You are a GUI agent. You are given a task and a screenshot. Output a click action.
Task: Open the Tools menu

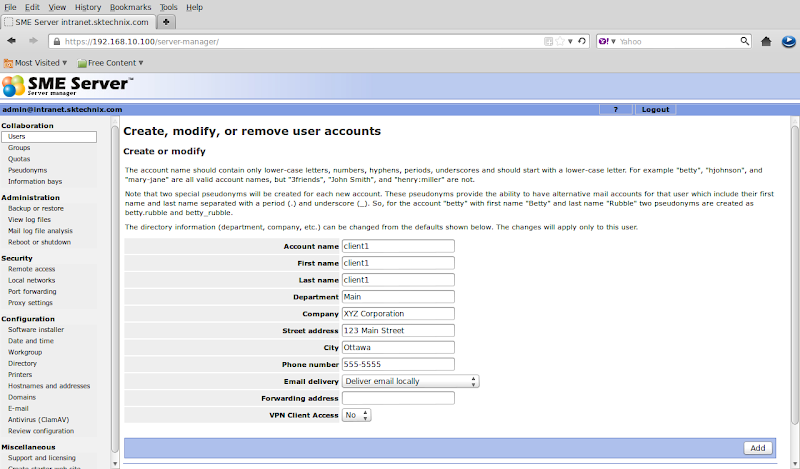(168, 7)
